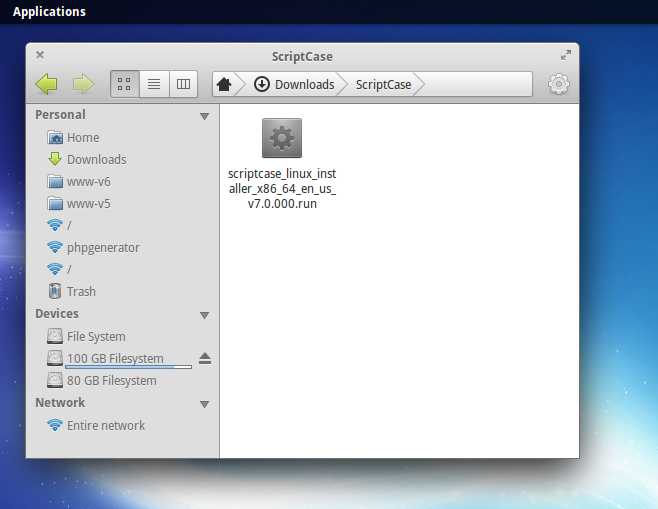Go back with the left green arrow
The width and height of the screenshot is (658, 509).
[x=47, y=84]
